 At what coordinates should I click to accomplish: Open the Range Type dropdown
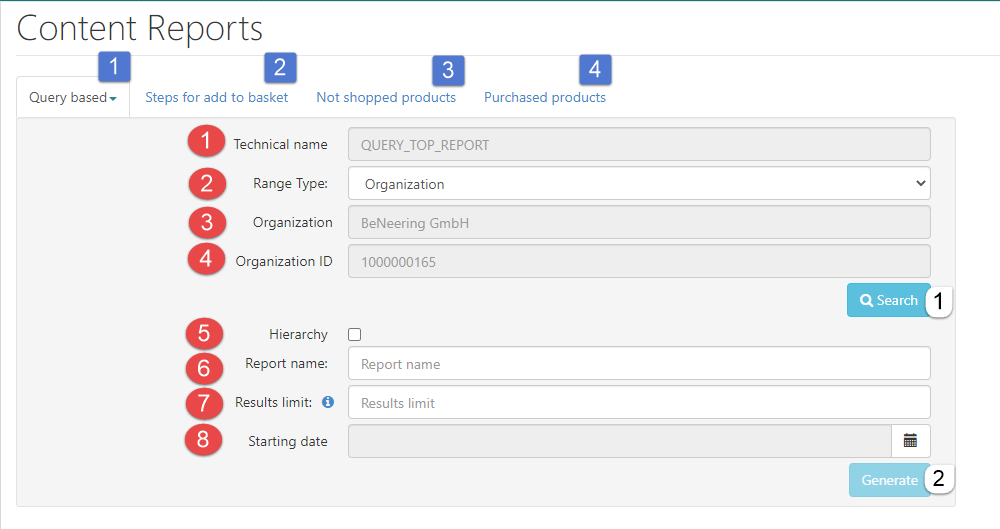click(639, 184)
